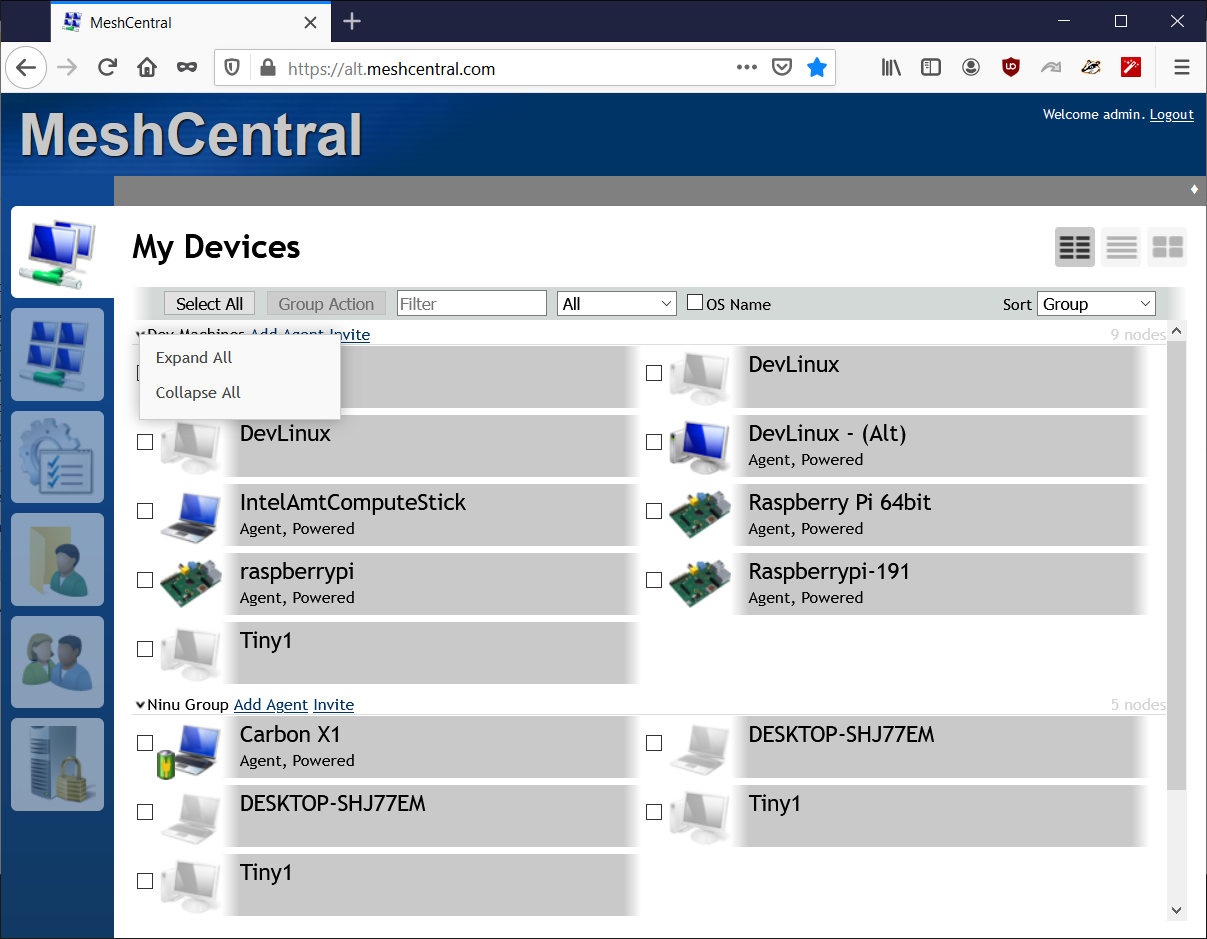Open a new browser tab
Image resolution: width=1207 pixels, height=939 pixels.
tap(352, 21)
